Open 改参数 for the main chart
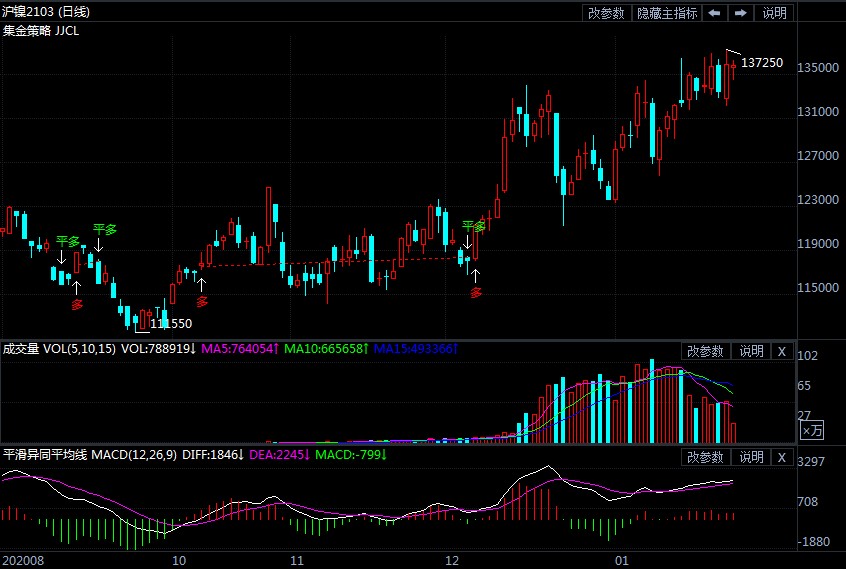This screenshot has height=569, width=846. (x=606, y=13)
